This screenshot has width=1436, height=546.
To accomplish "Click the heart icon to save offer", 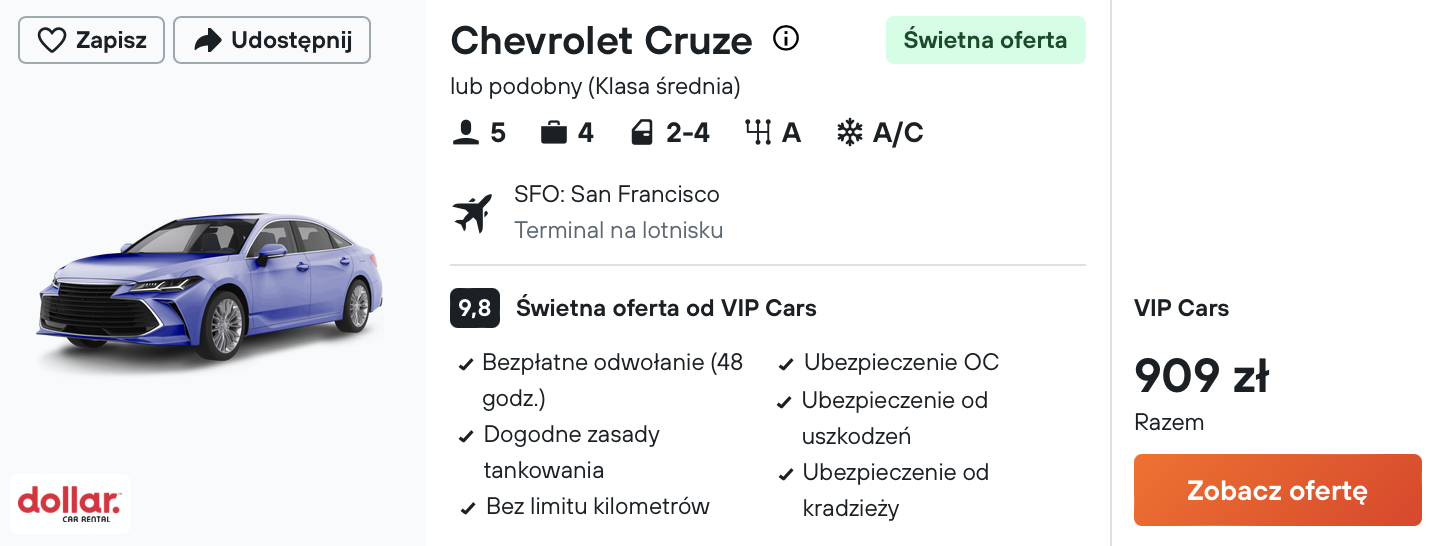I will (x=51, y=40).
